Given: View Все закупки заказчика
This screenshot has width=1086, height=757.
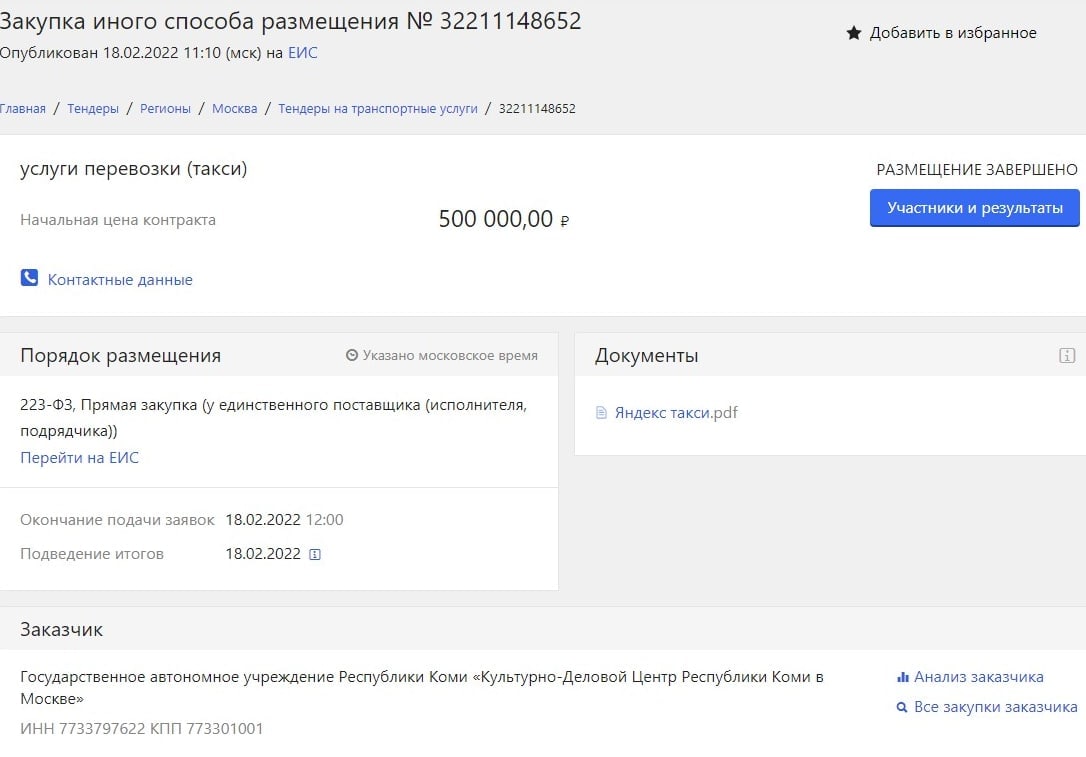Looking at the screenshot, I should pyautogui.click(x=995, y=707).
